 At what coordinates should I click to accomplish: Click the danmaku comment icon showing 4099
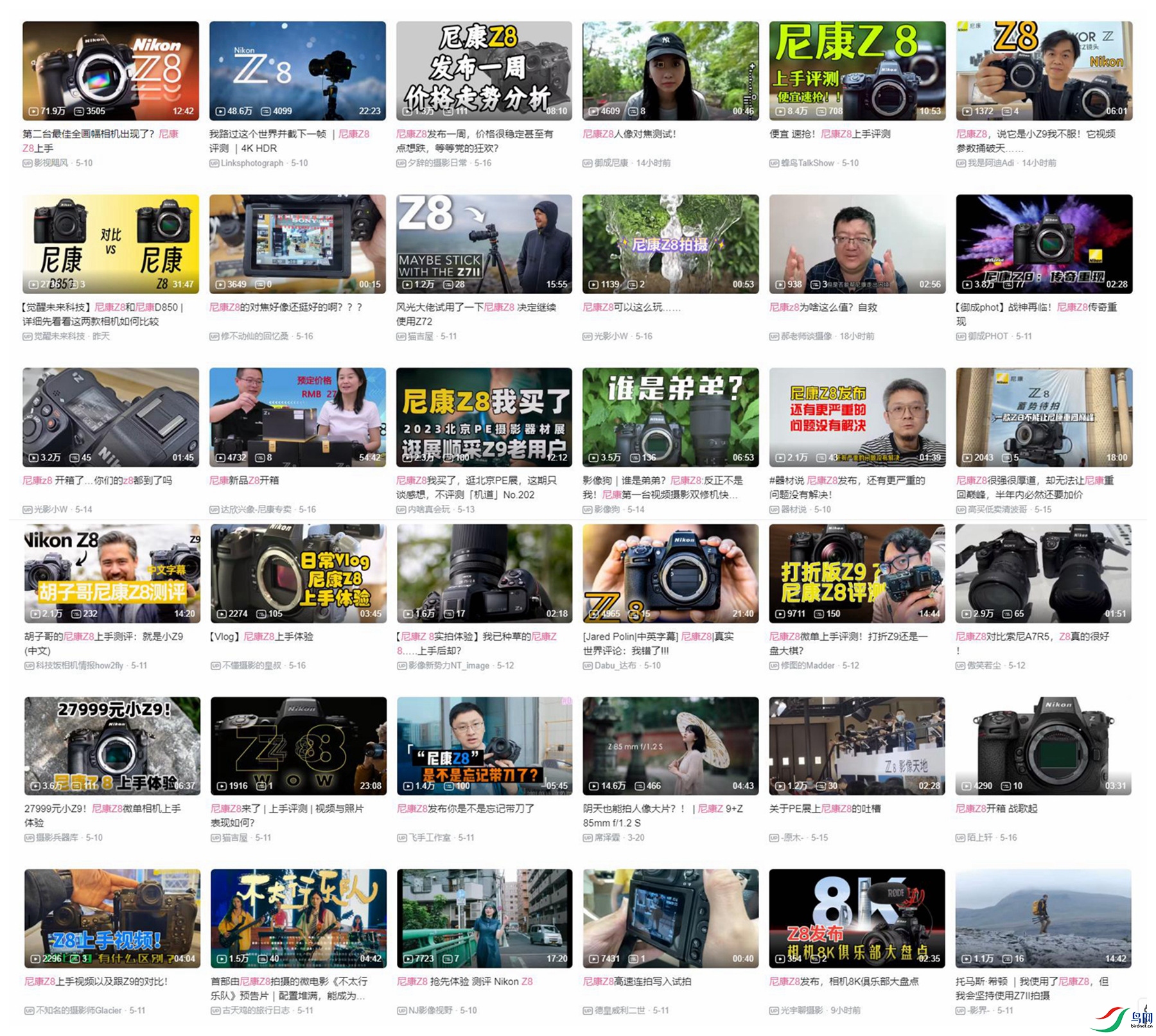(x=266, y=111)
